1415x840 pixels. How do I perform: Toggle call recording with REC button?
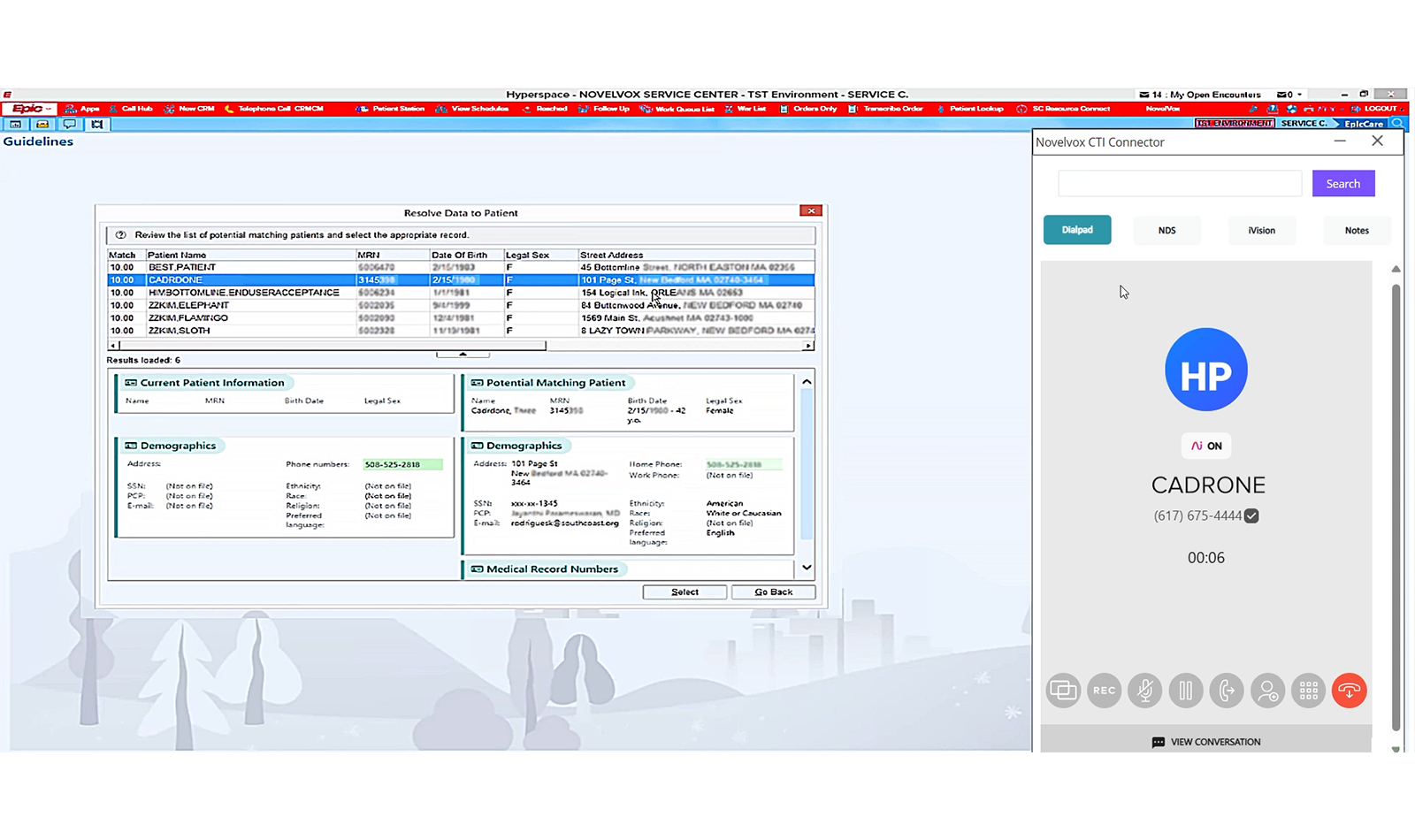click(x=1104, y=691)
